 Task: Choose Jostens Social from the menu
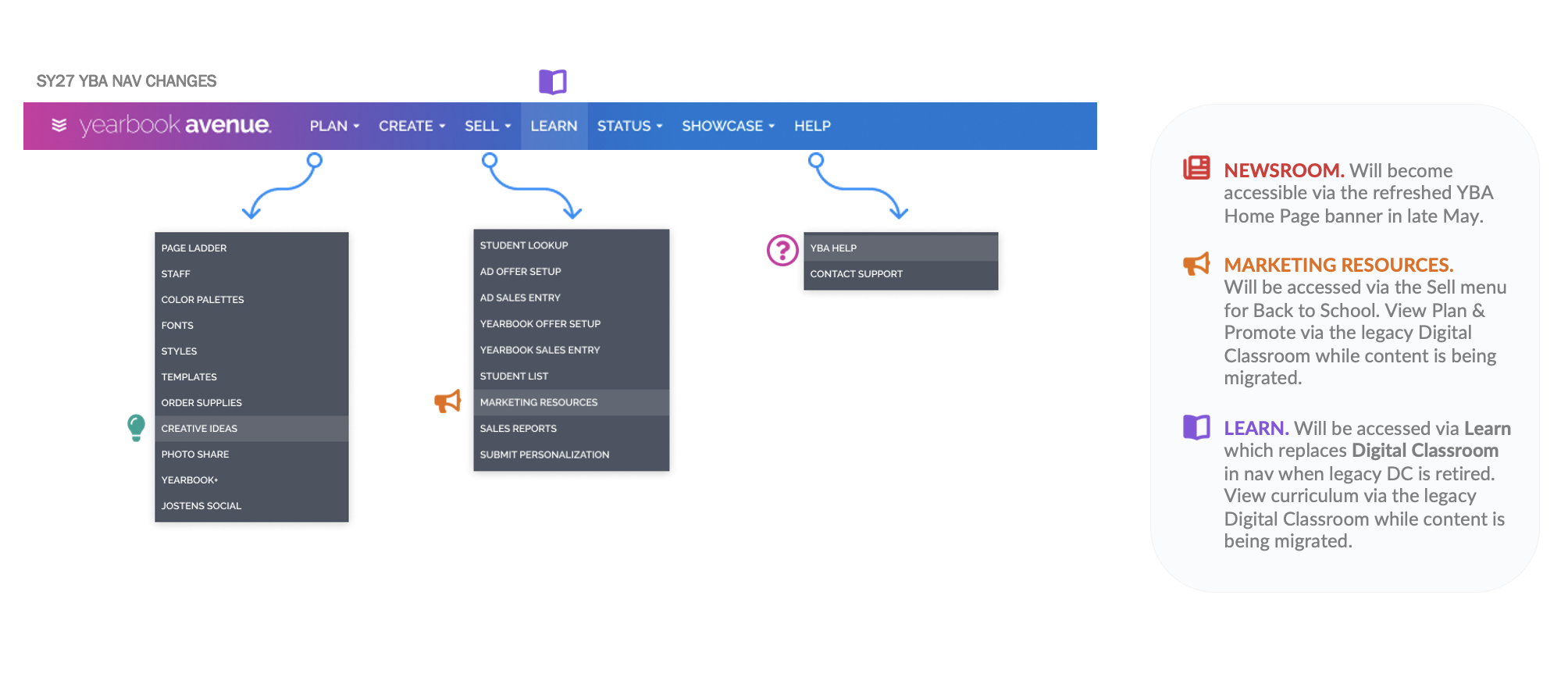click(251, 505)
